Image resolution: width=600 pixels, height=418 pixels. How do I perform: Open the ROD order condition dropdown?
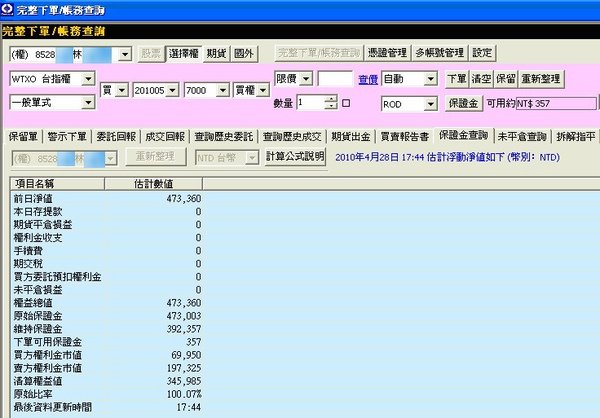click(430, 104)
